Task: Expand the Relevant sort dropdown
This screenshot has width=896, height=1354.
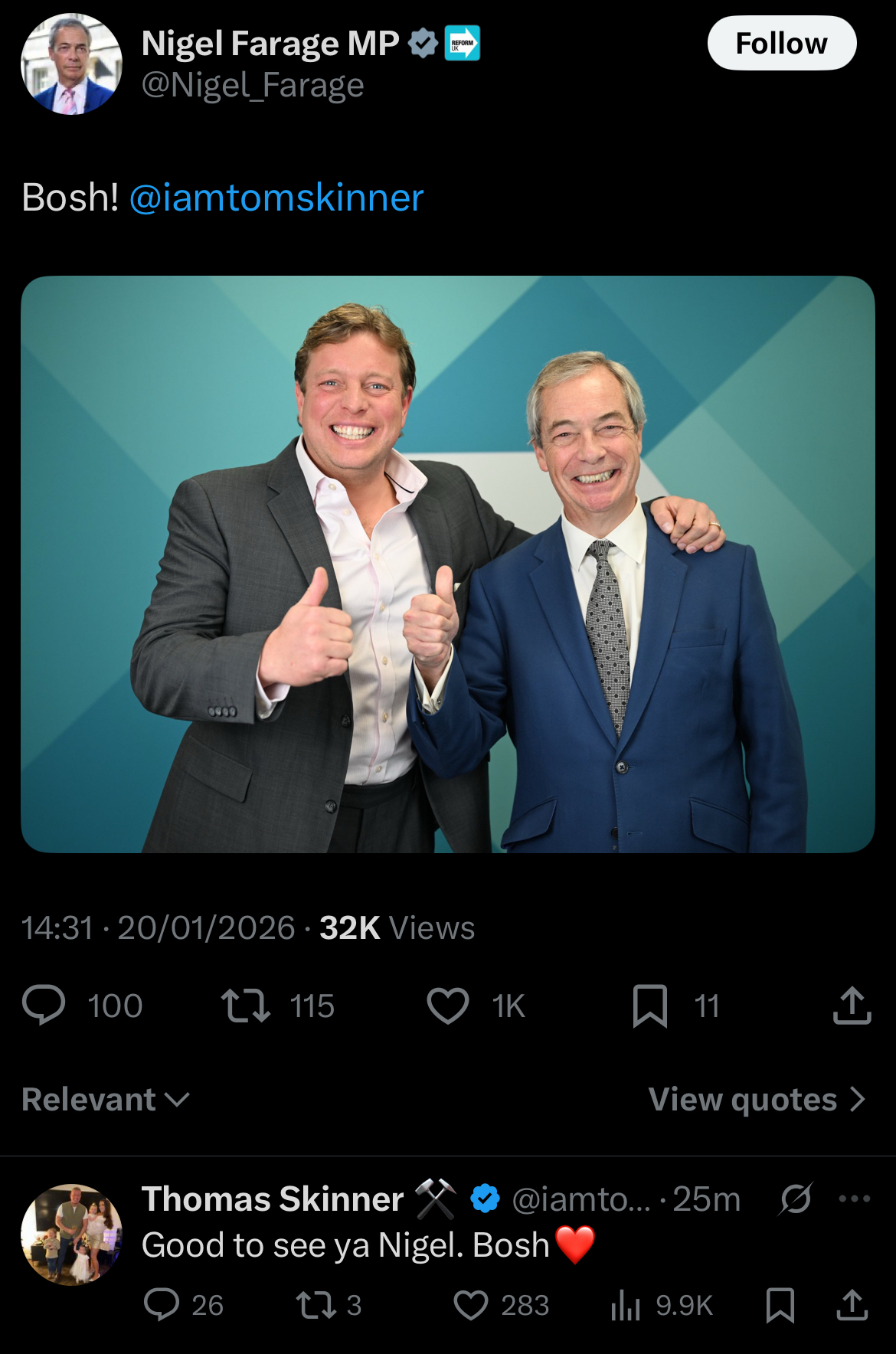Action: (106, 1100)
